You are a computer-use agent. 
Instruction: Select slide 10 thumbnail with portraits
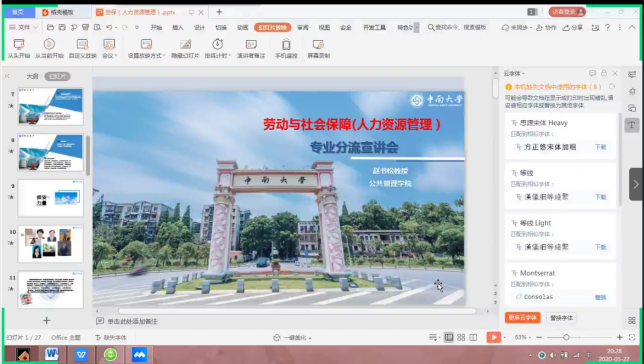[x=51, y=244]
